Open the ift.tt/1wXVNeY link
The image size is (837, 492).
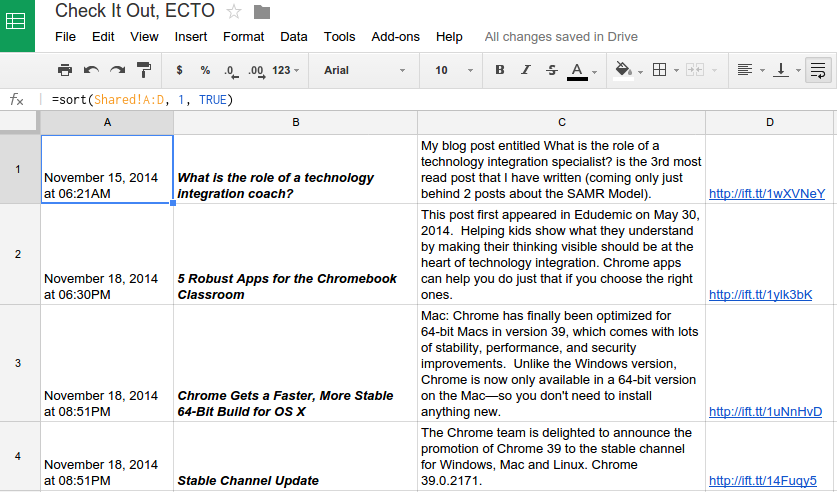(767, 193)
